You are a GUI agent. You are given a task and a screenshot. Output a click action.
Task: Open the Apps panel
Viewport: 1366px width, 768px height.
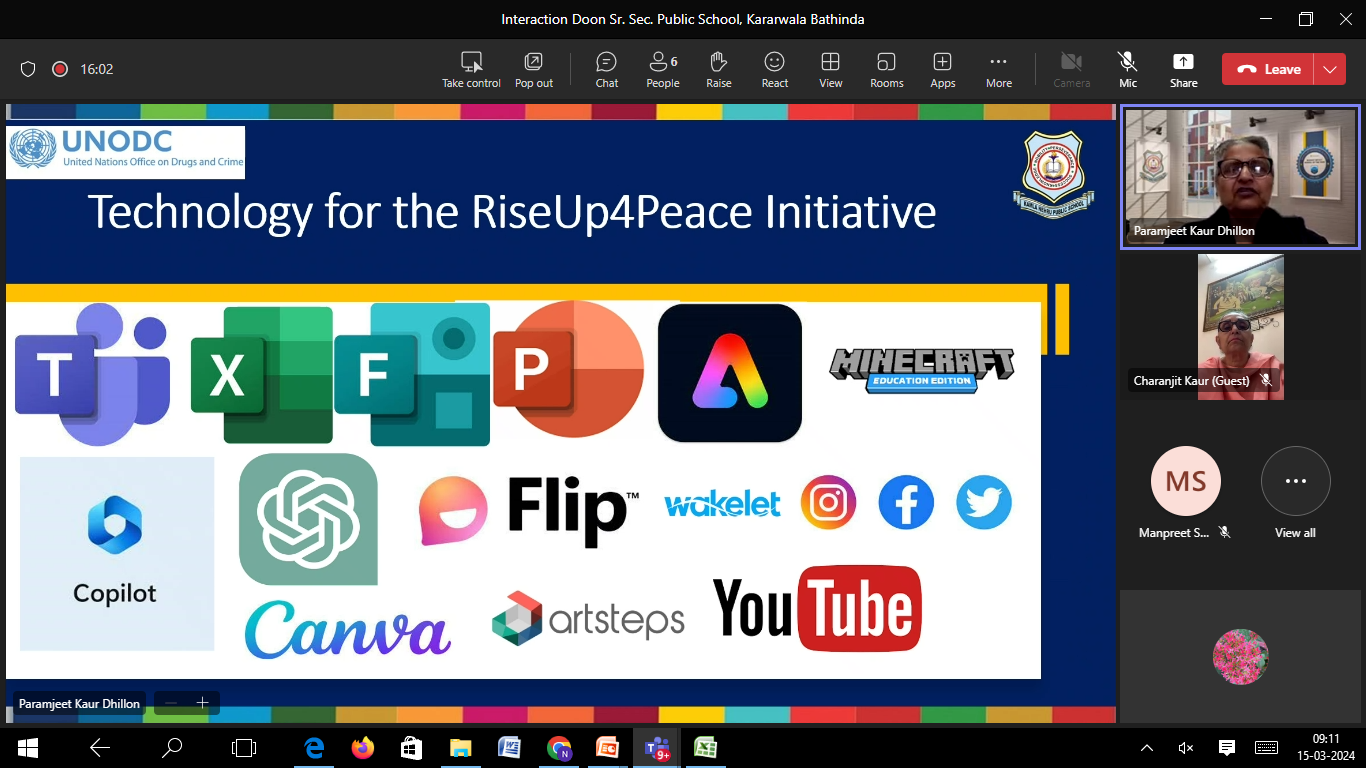pos(942,70)
